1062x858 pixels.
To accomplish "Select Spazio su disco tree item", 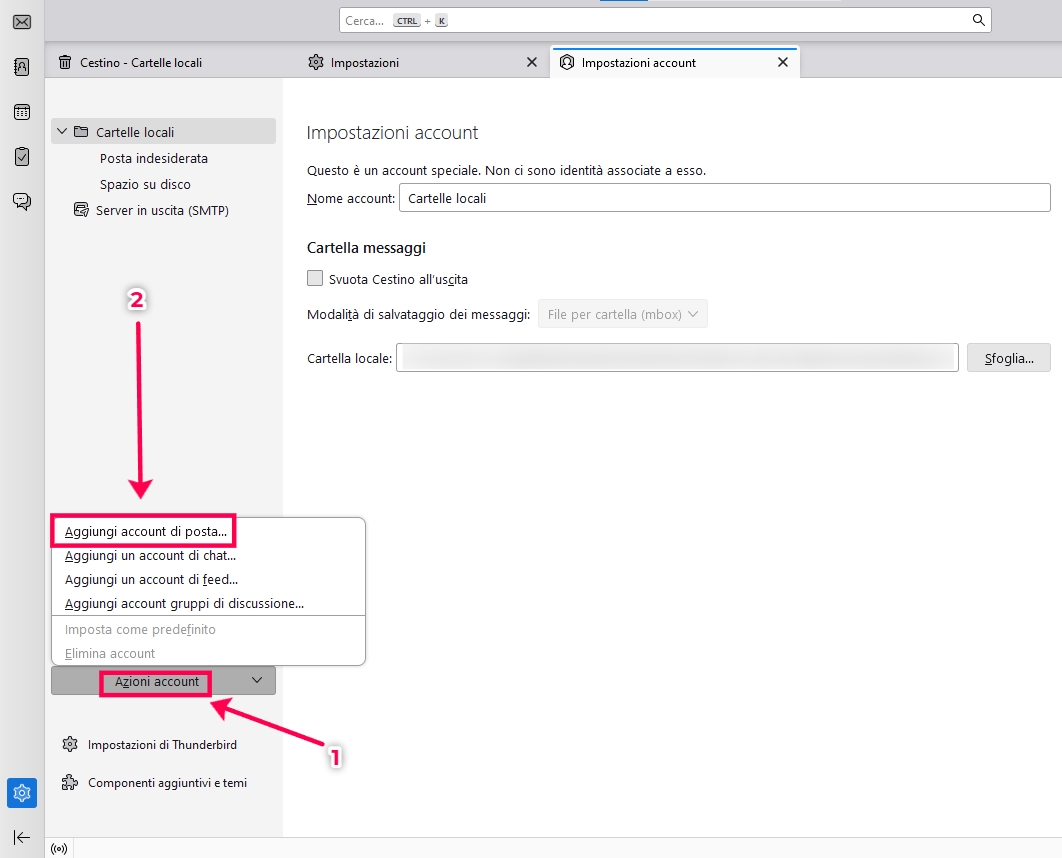I will click(145, 184).
